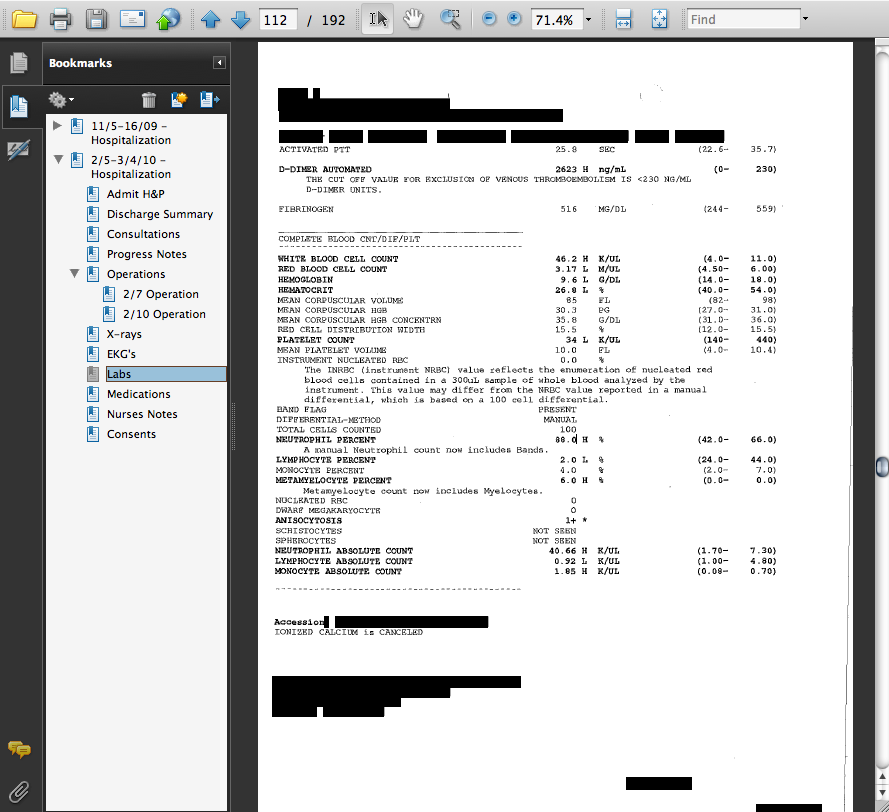Save the file with floppy disk icon
This screenshot has width=889, height=812.
[x=96, y=19]
